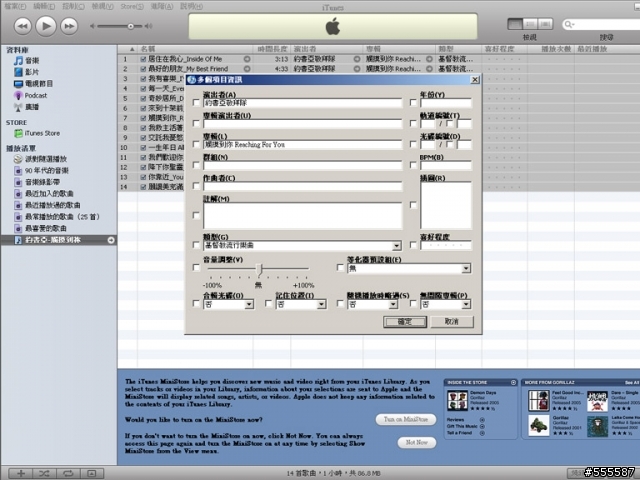Open the 記住位置(I) dropdown

click(x=321, y=304)
